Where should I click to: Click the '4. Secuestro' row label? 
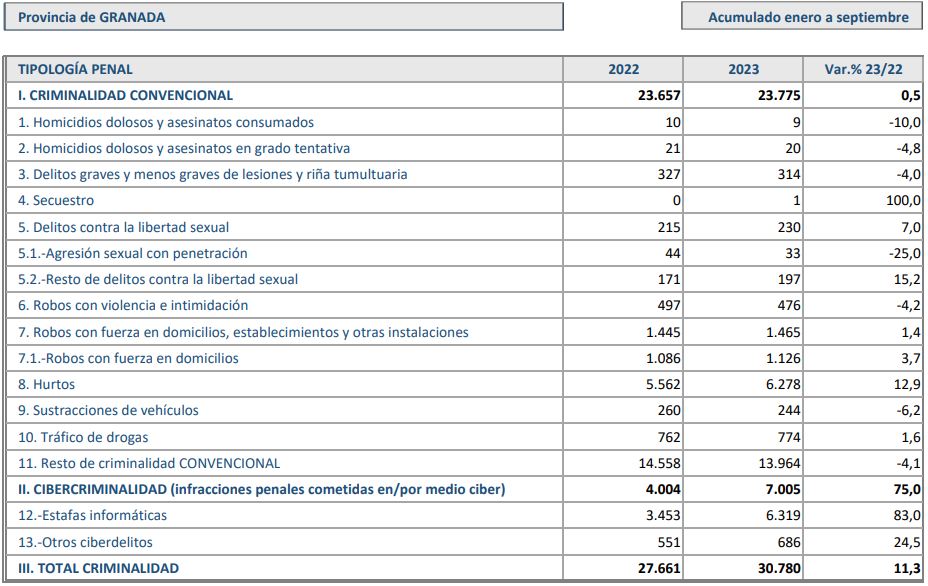56,200
